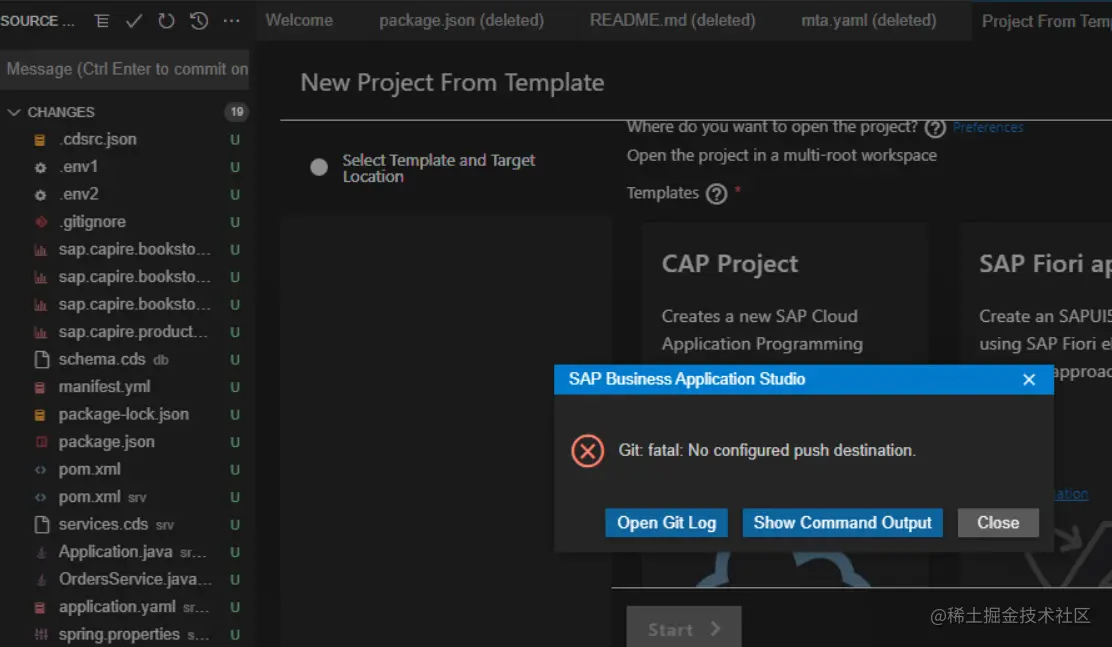The image size is (1112, 647).
Task: Click help icon next to Templates label
Action: (x=716, y=194)
